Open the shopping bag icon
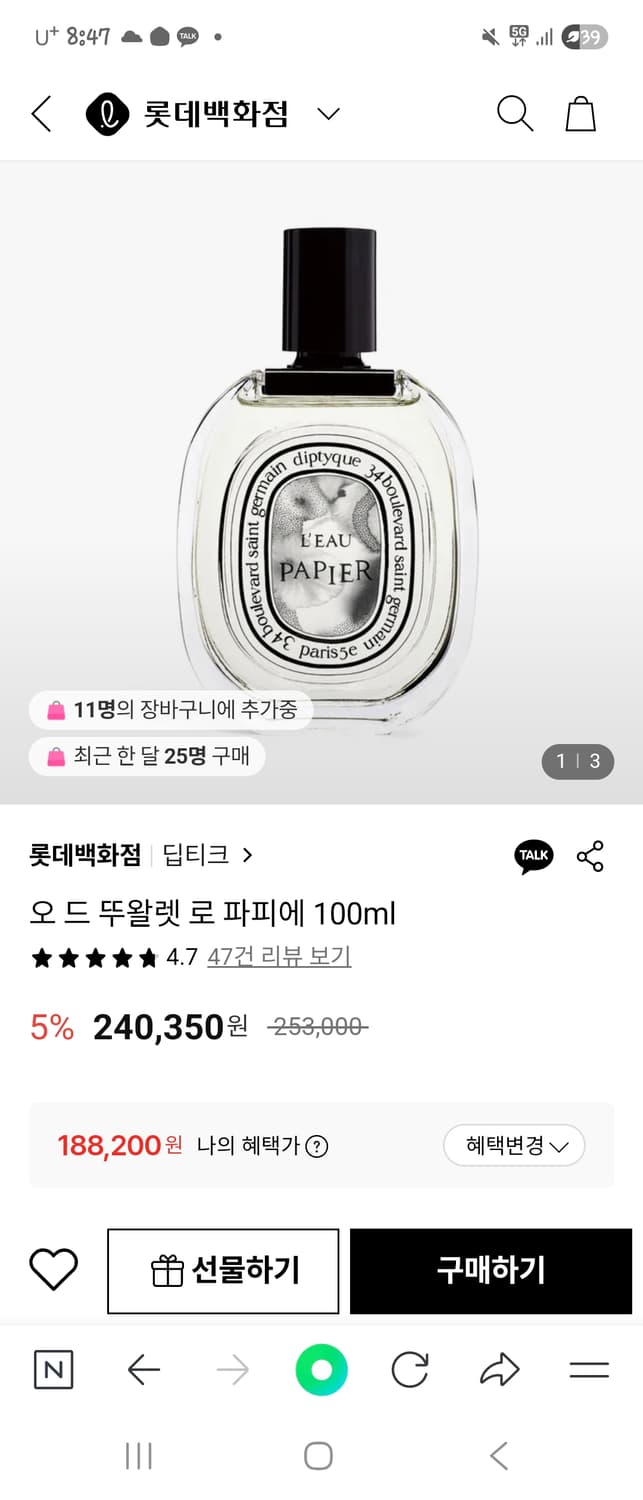643x1500 pixels. coord(579,113)
